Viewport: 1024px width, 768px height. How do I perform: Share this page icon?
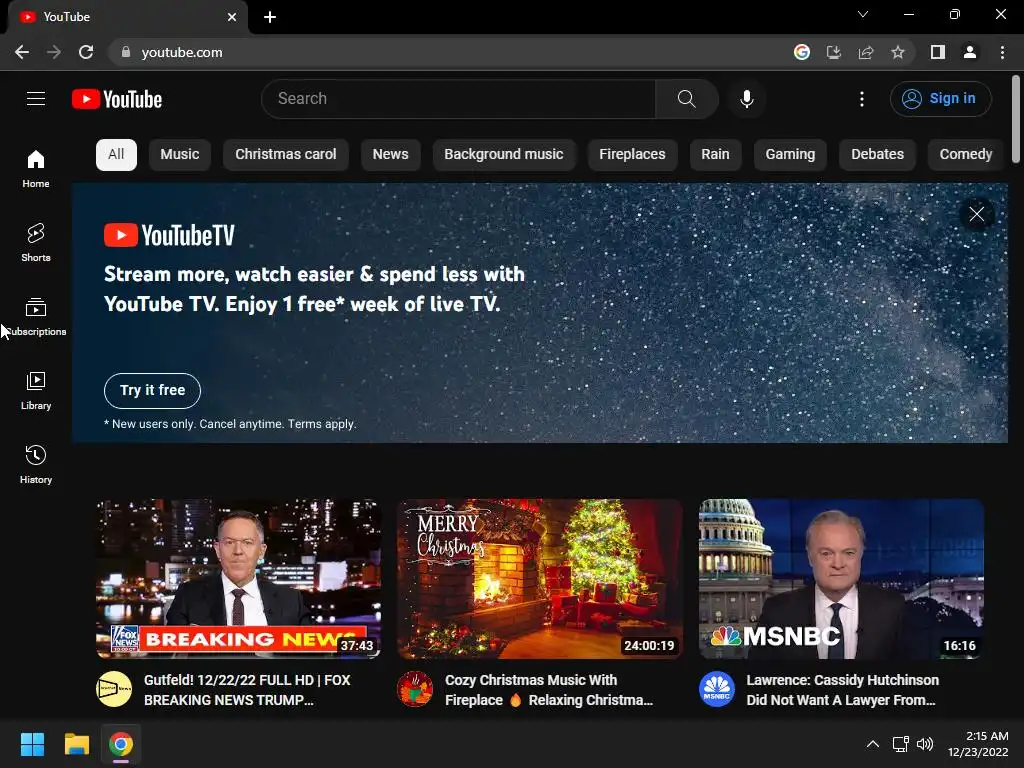pyautogui.click(x=866, y=52)
